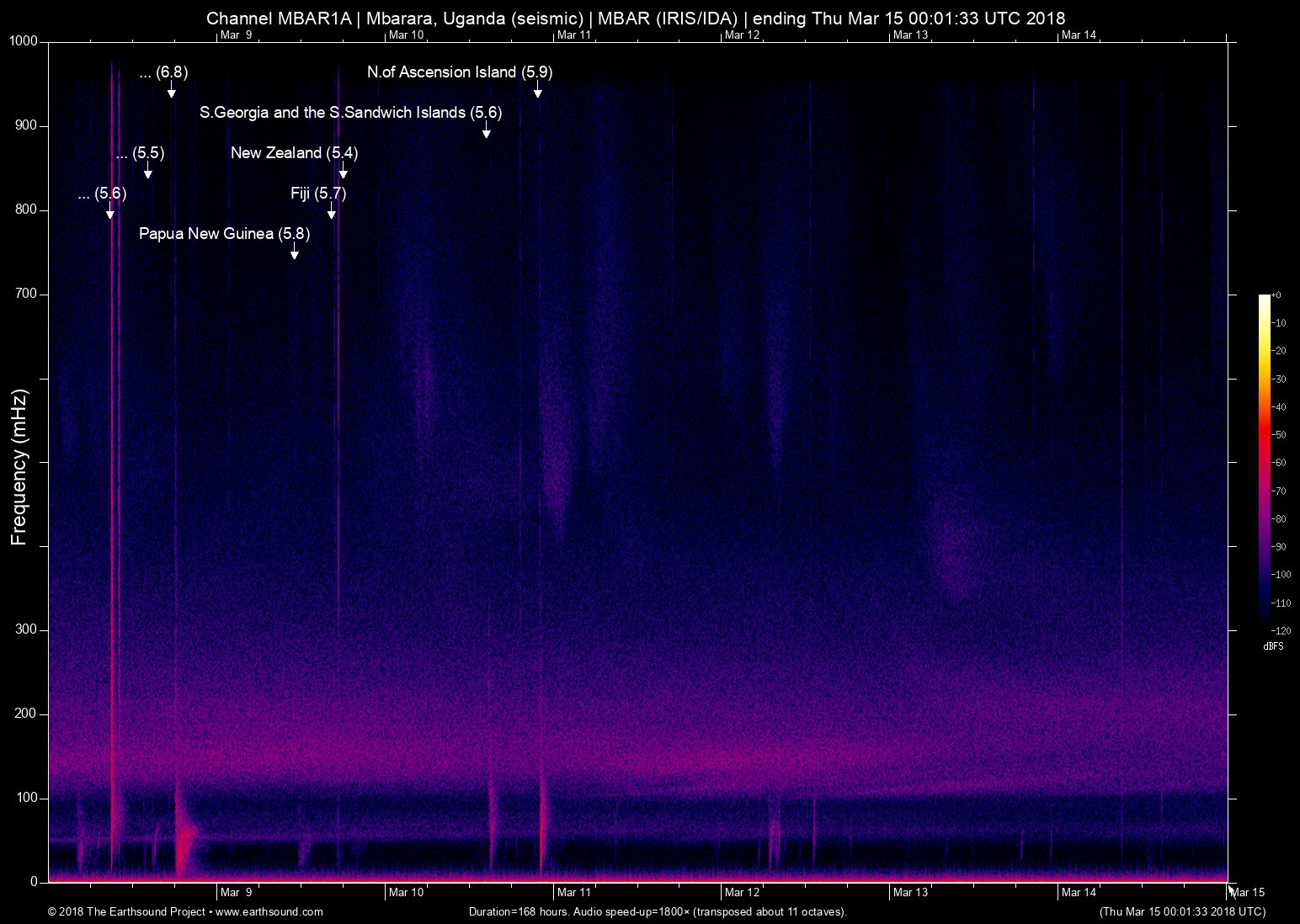Click the Mar 15 label at the axis end
Image resolution: width=1300 pixels, height=924 pixels.
pos(1248,892)
